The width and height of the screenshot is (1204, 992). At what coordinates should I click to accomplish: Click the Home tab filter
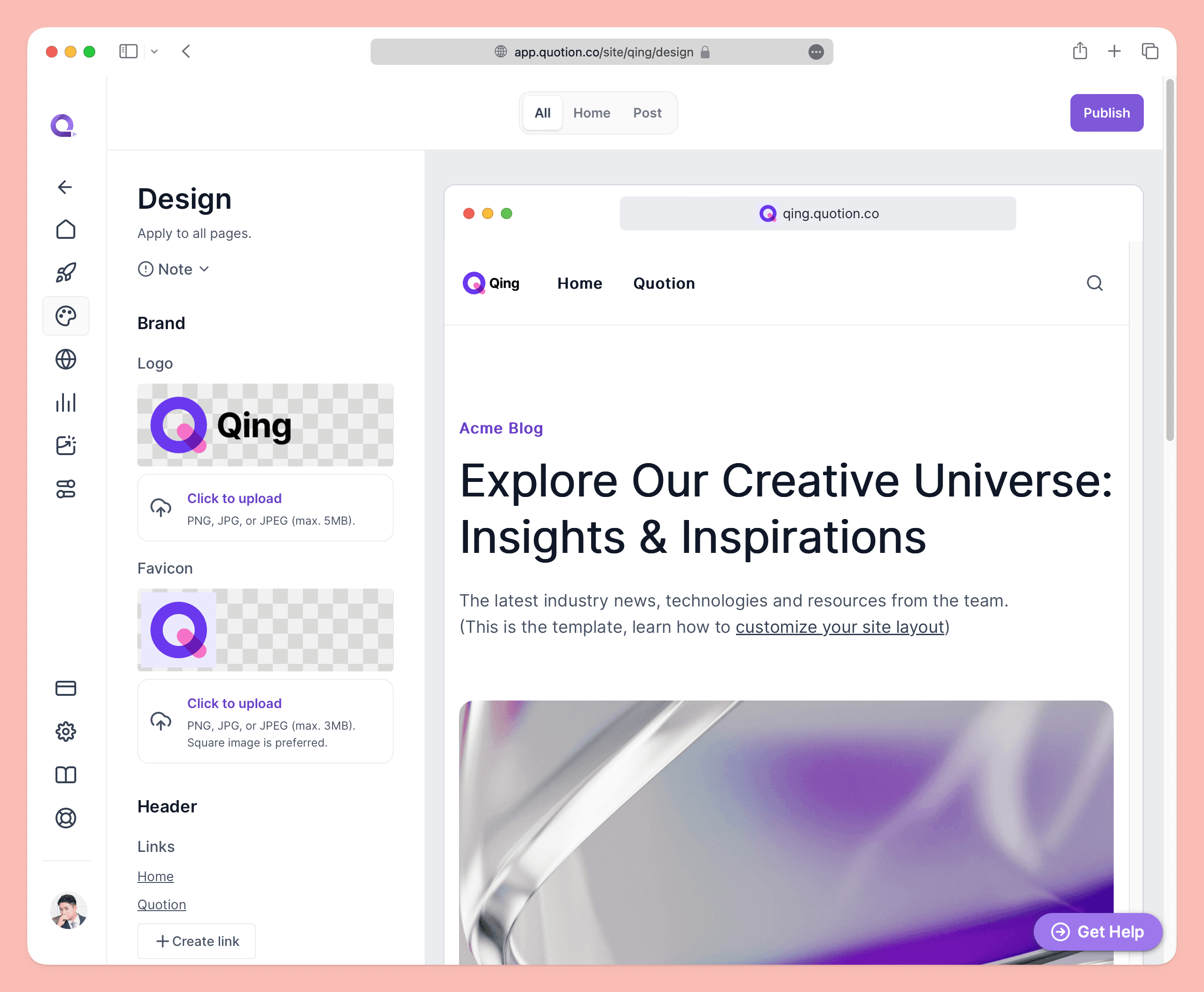pyautogui.click(x=592, y=112)
